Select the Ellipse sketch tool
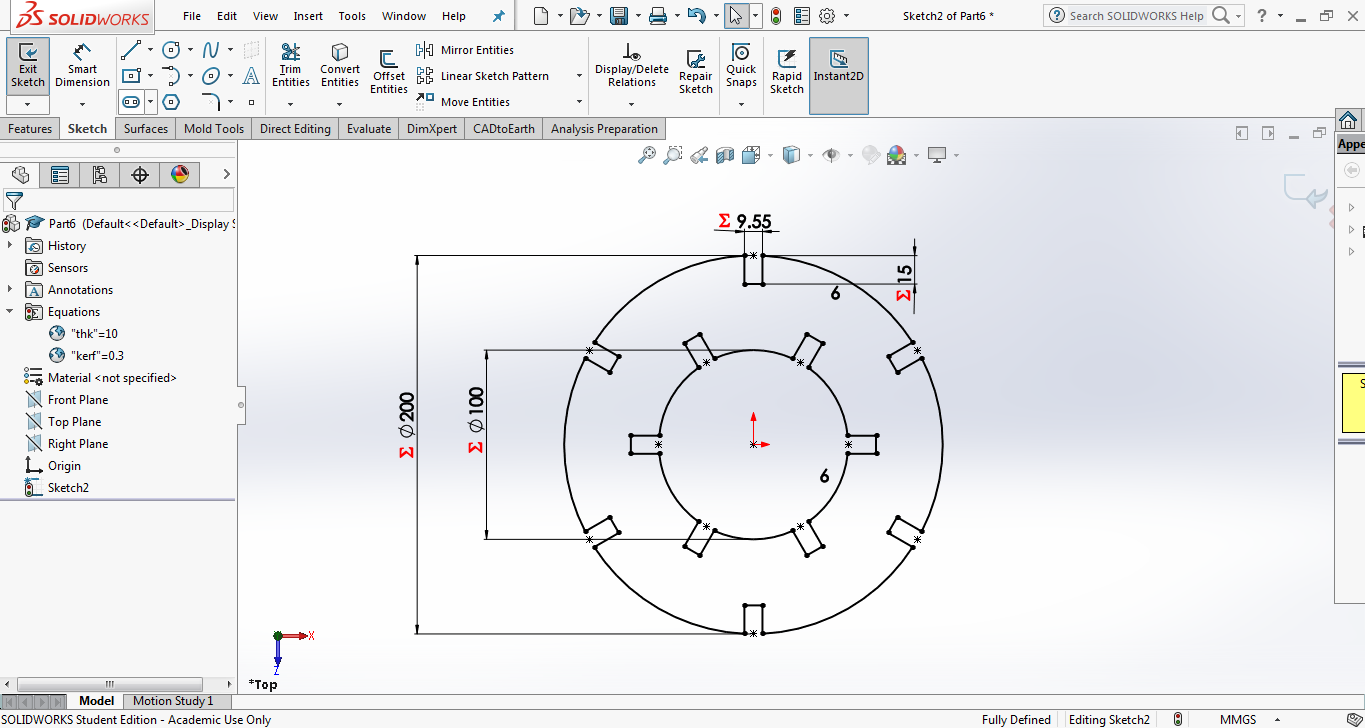 tap(211, 76)
